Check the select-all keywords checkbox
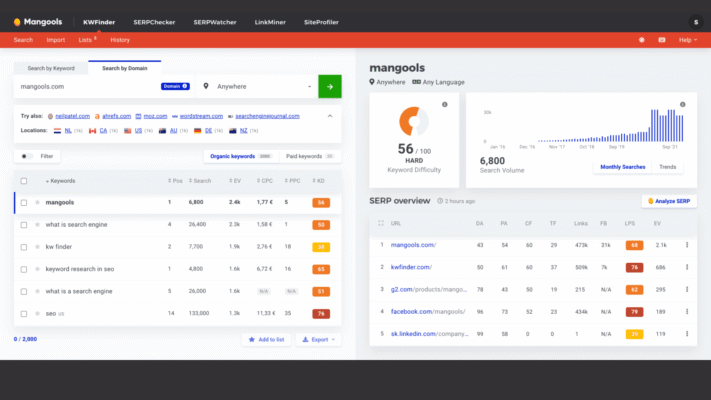 (24, 181)
